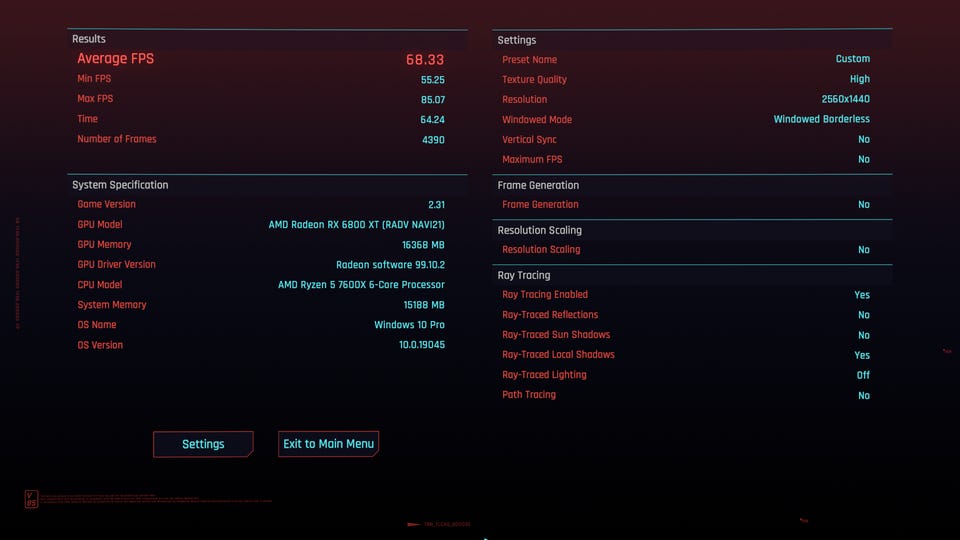Click GPU Memory value 16368 MB
Viewport: 960px width, 540px height.
pyautogui.click(x=423, y=245)
